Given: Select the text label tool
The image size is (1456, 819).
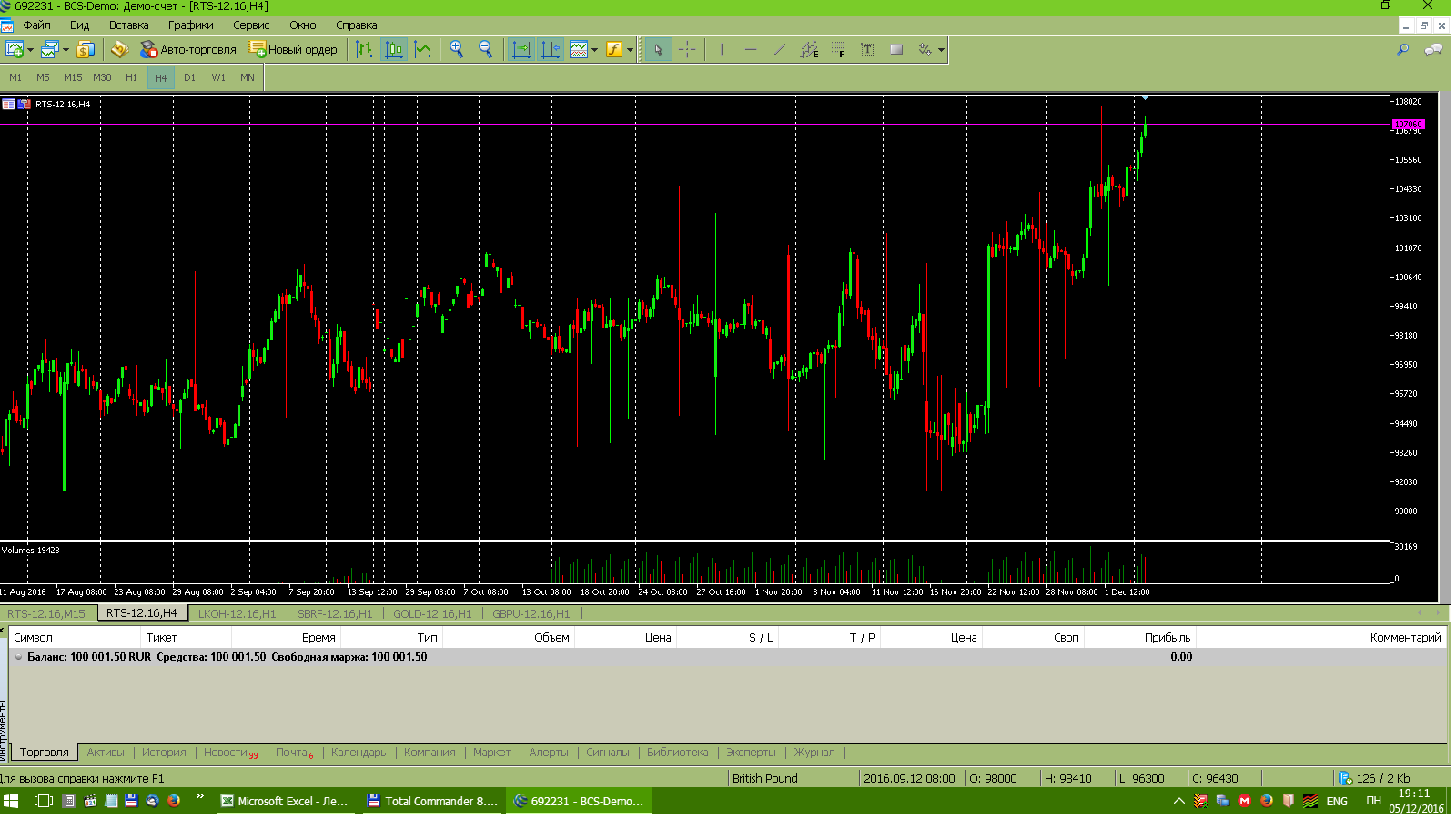Looking at the screenshot, I should [867, 49].
